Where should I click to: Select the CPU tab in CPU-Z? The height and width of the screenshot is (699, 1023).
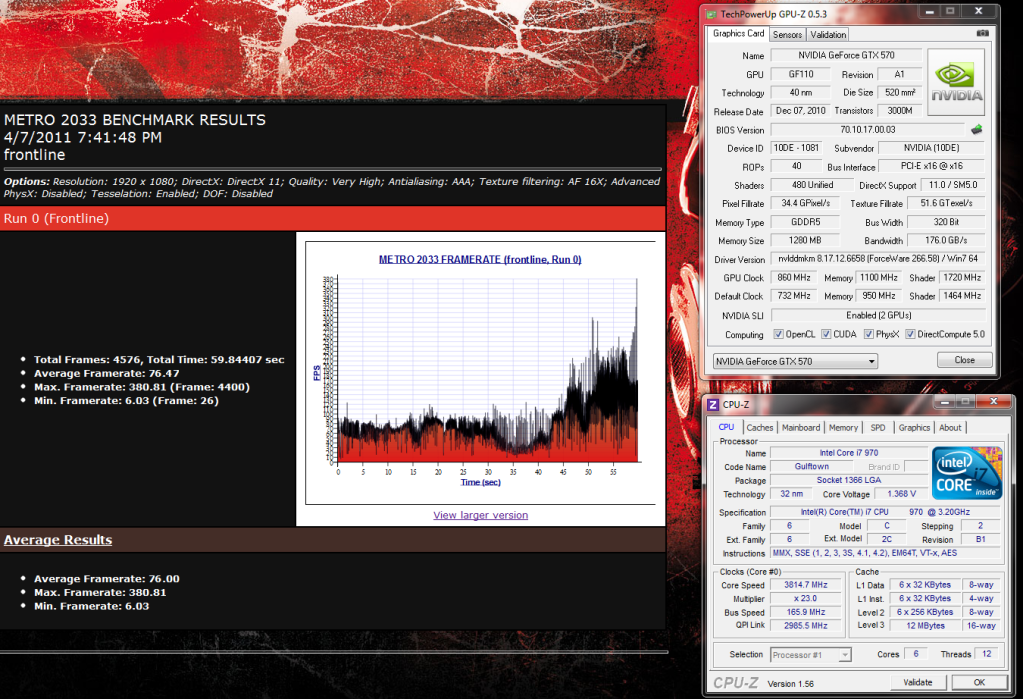726,427
